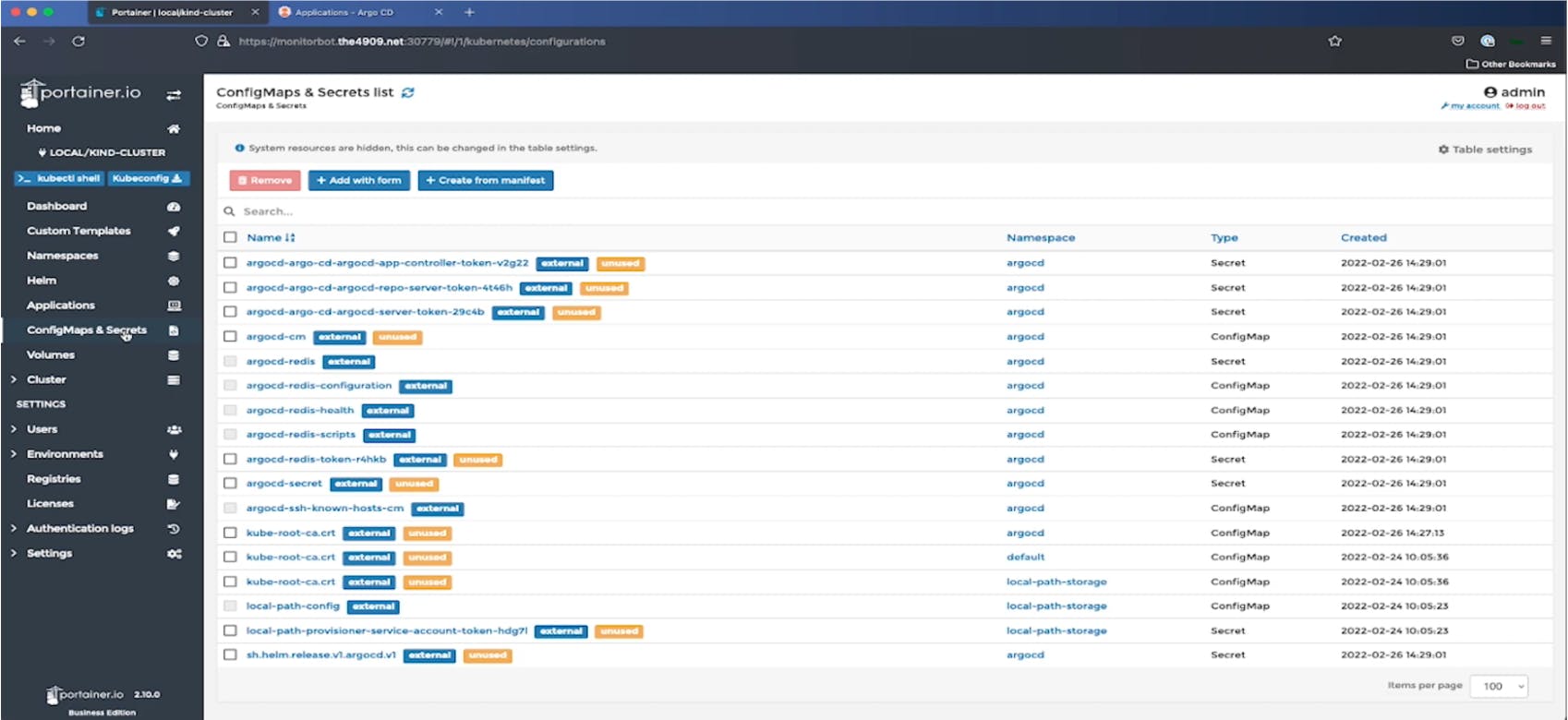Screen dimensions: 1568x720
Task: Sort by the Created column header
Action: coord(1364,238)
